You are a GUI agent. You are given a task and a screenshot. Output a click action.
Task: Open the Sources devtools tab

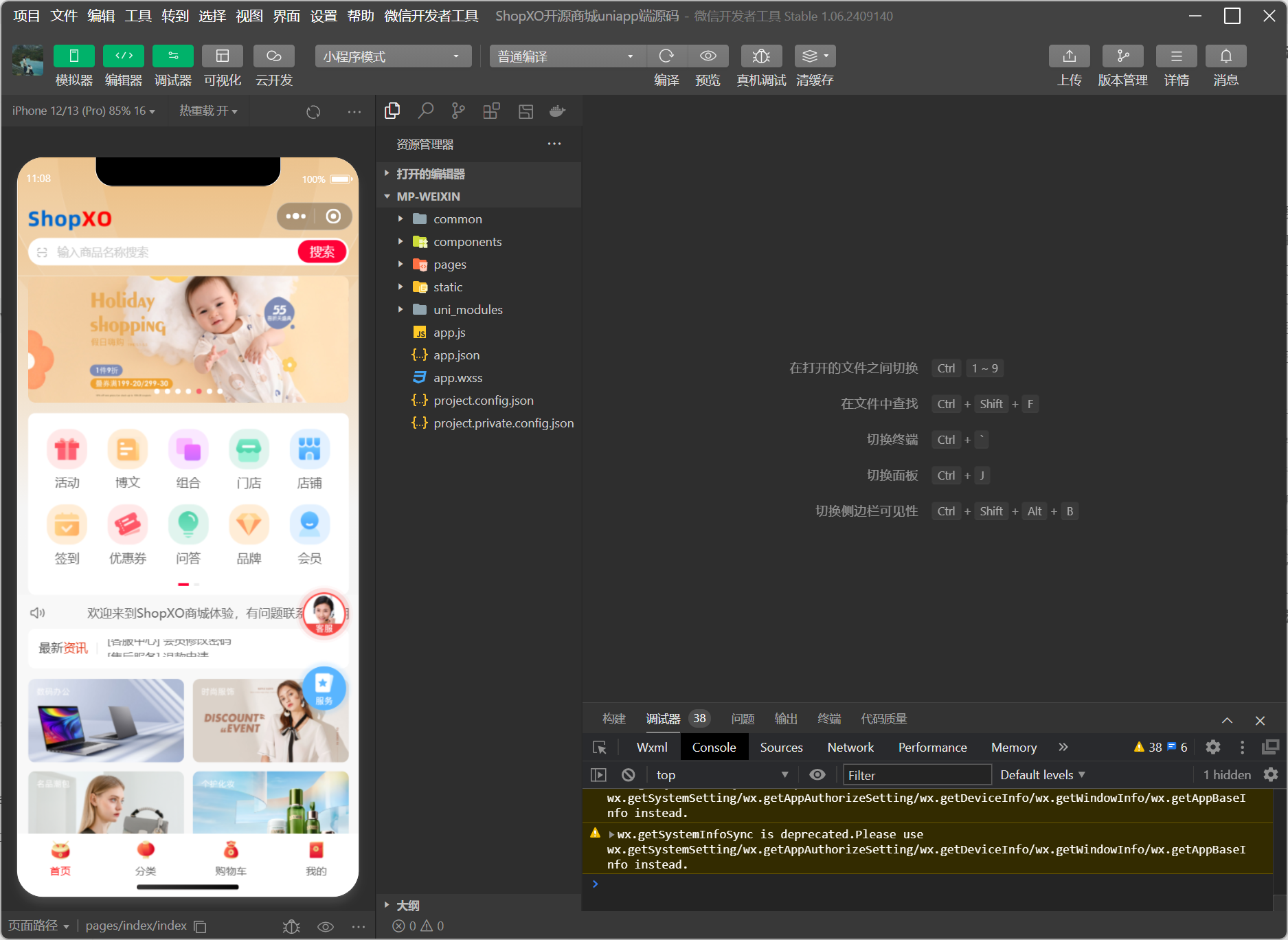click(x=781, y=748)
